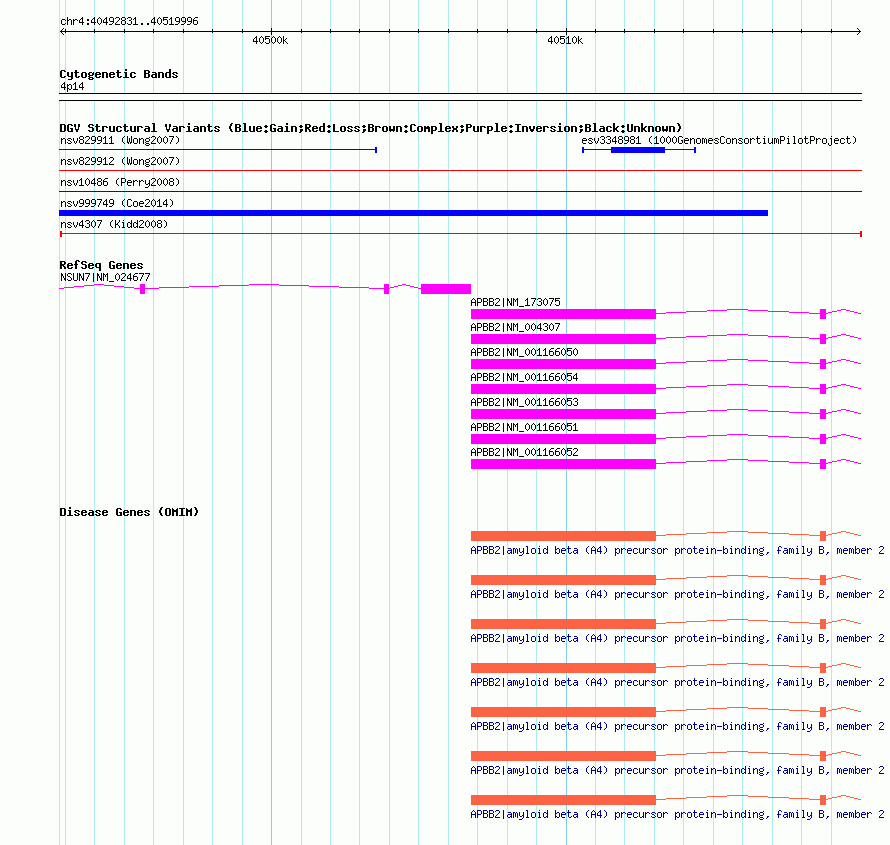Image resolution: width=890 pixels, height=845 pixels.
Task: Select the nsv829911 (Wong2007) label
Action: point(120,140)
